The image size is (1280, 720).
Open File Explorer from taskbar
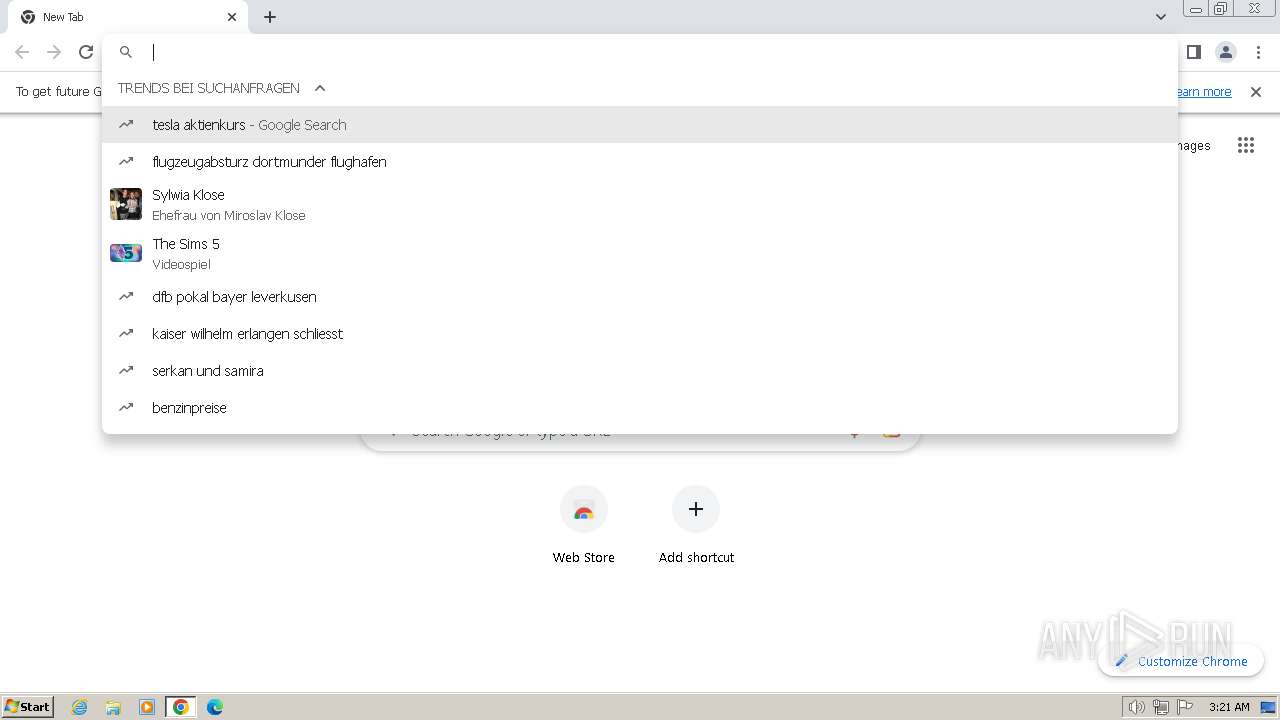[113, 707]
